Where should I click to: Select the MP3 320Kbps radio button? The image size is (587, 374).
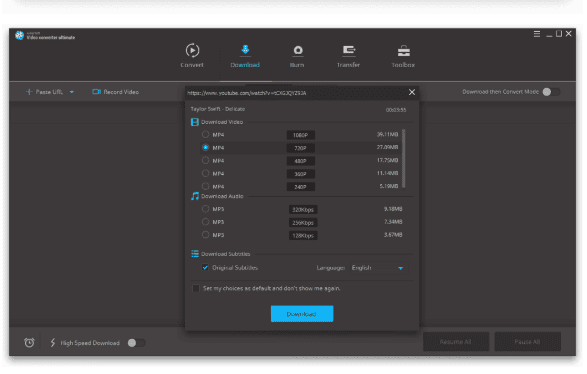pos(205,209)
